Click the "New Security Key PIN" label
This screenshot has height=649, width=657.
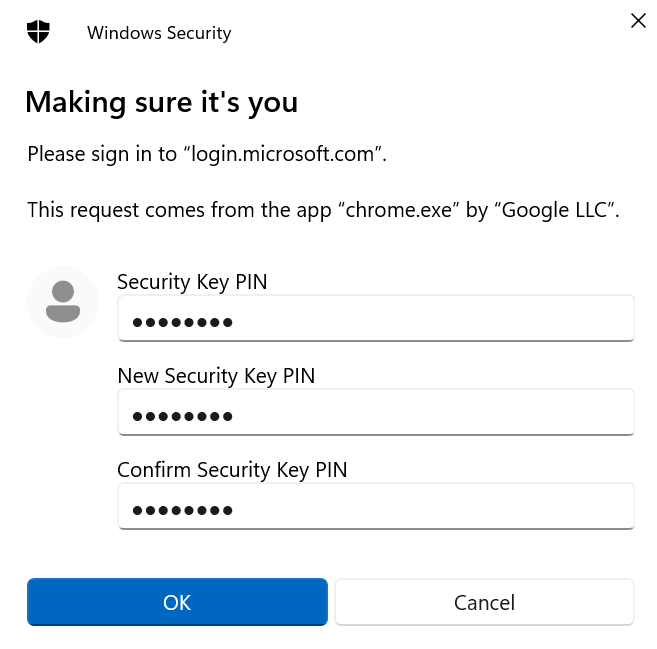[x=216, y=376]
